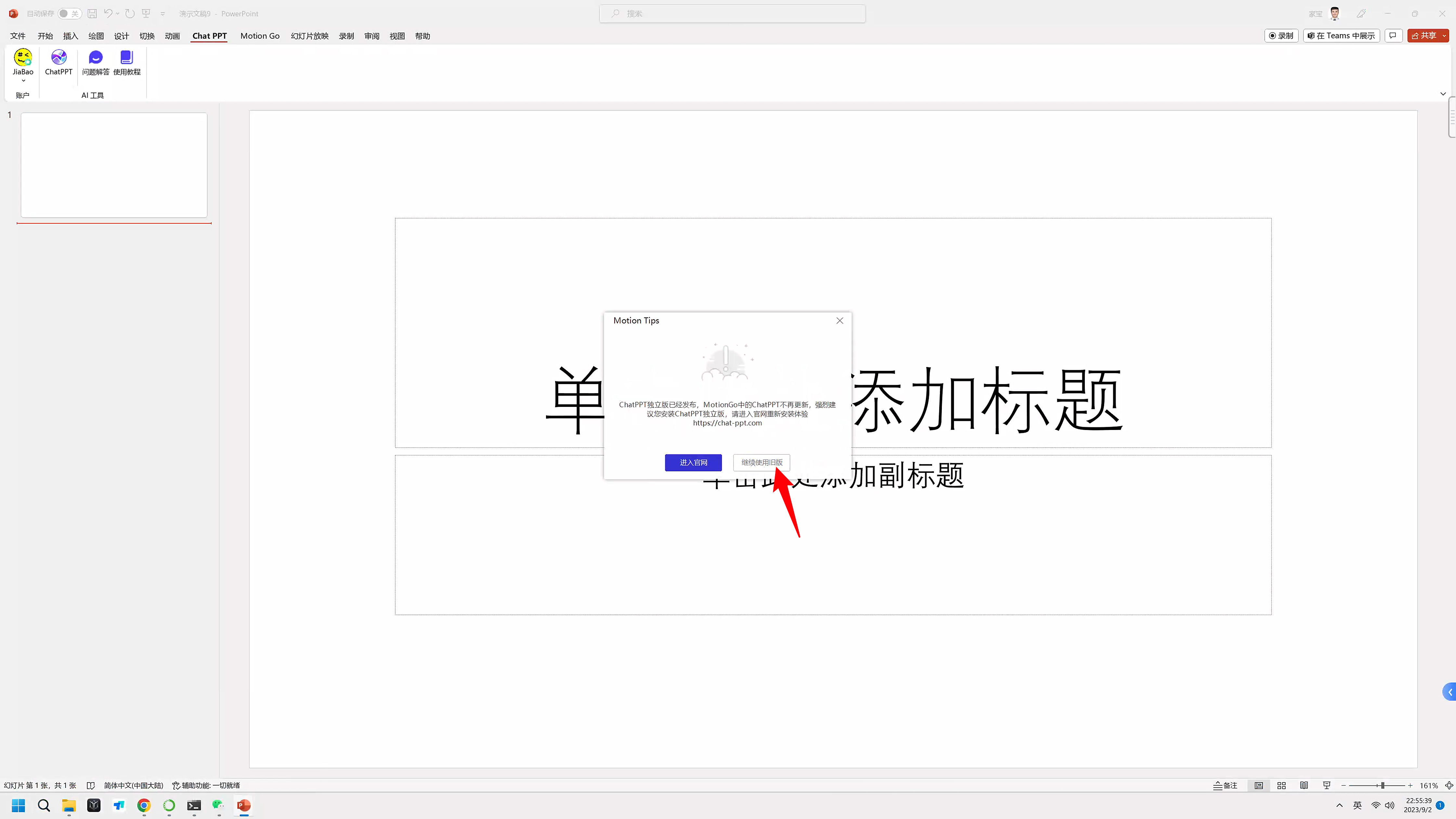Toggle the 备注 notes pane

coord(1225,786)
